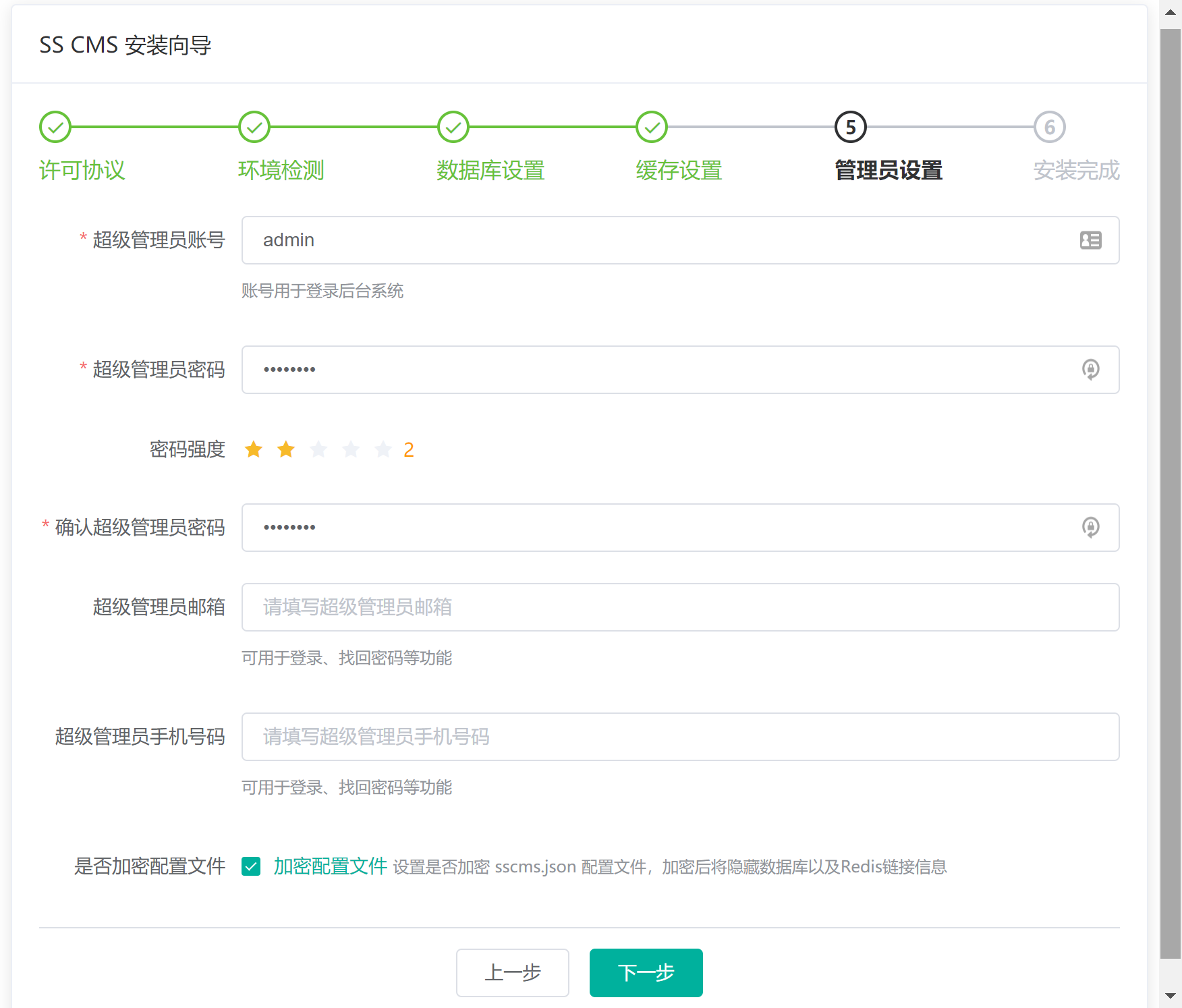Viewport: 1182px width, 1008px height.
Task: Click the contact card icon in the admin account field
Action: pyautogui.click(x=1092, y=240)
